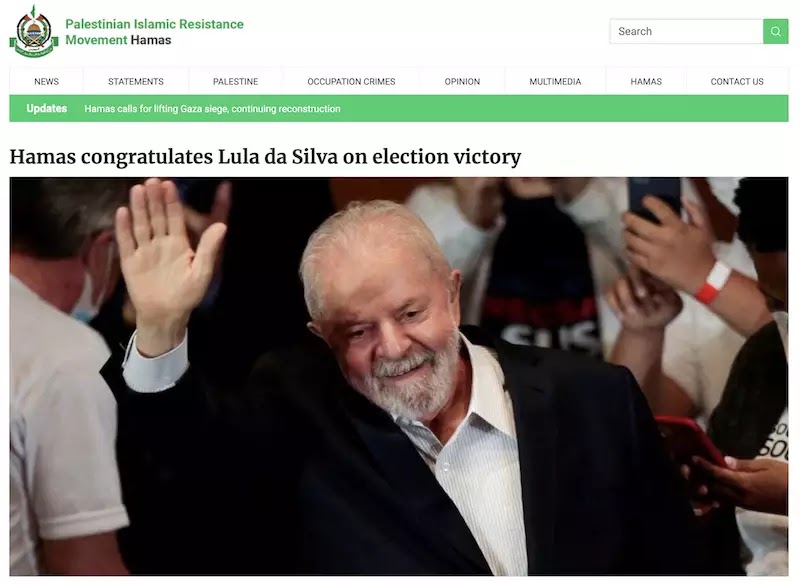Open the News menu item

46,82
